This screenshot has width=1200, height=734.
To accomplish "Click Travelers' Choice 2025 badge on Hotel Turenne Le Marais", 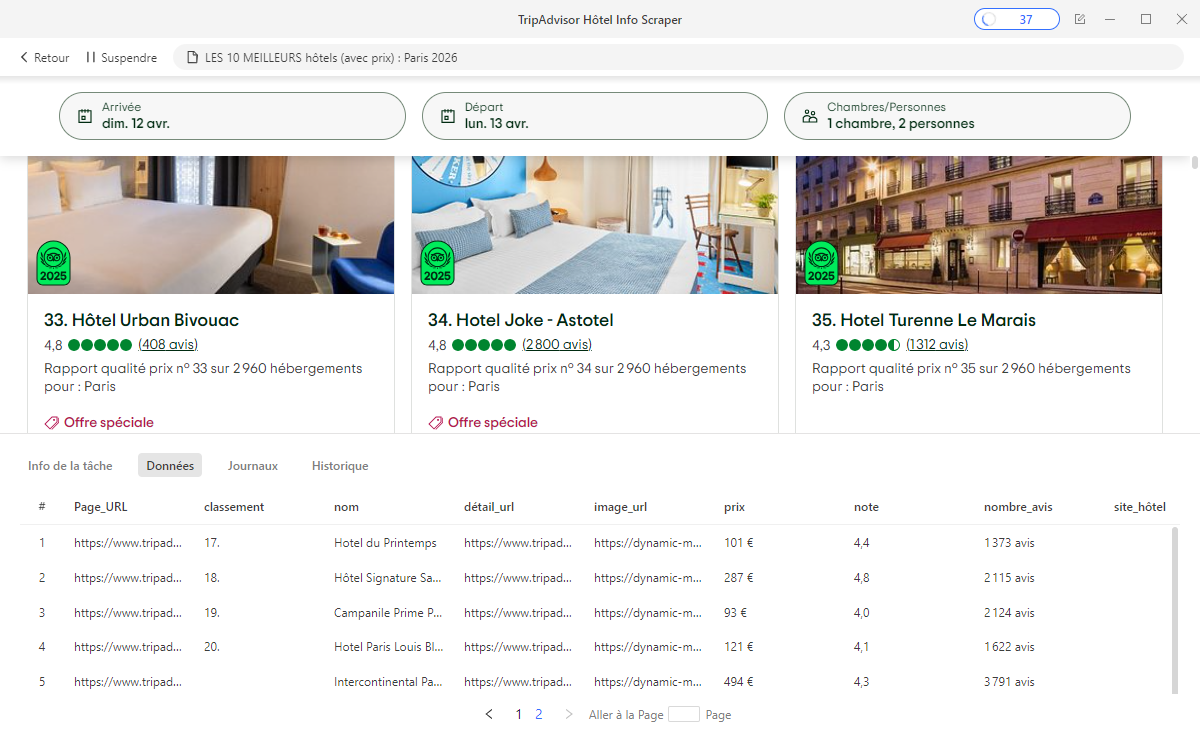I will (x=821, y=263).
